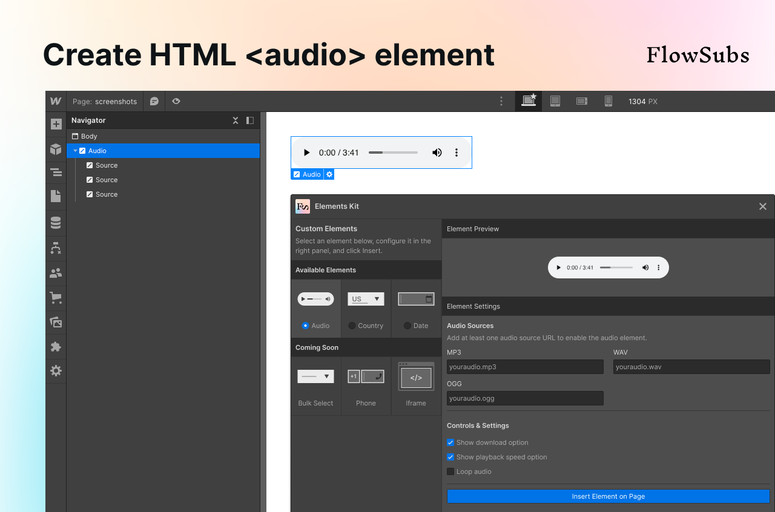This screenshot has width=775, height=512.
Task: Open the site Settings gear icon
Action: click(56, 371)
